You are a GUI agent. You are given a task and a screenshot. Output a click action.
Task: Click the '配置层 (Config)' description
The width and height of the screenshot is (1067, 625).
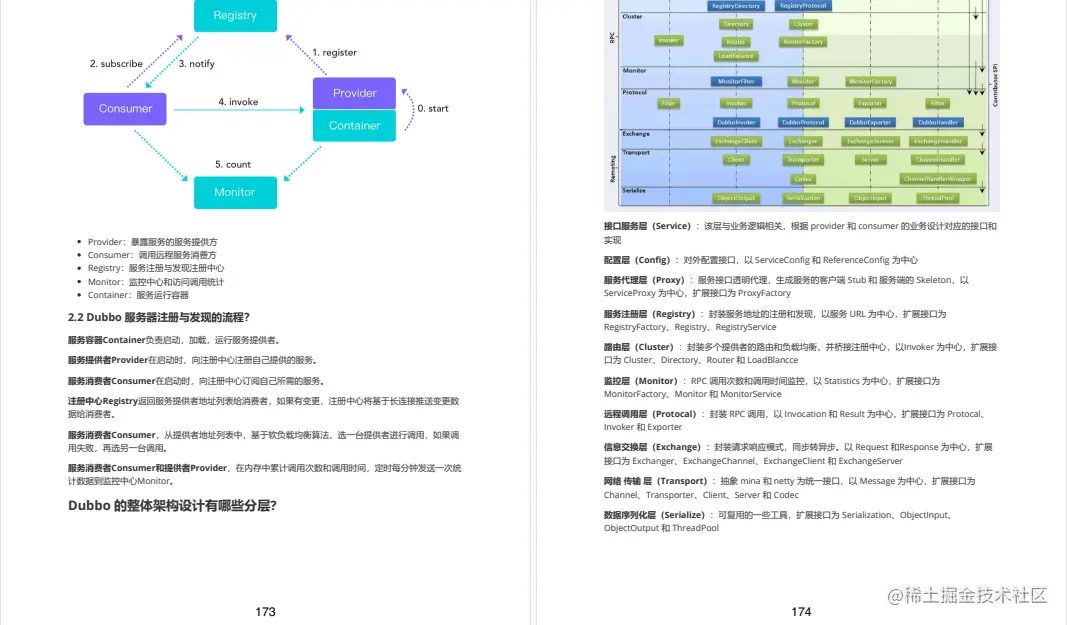click(x=761, y=260)
